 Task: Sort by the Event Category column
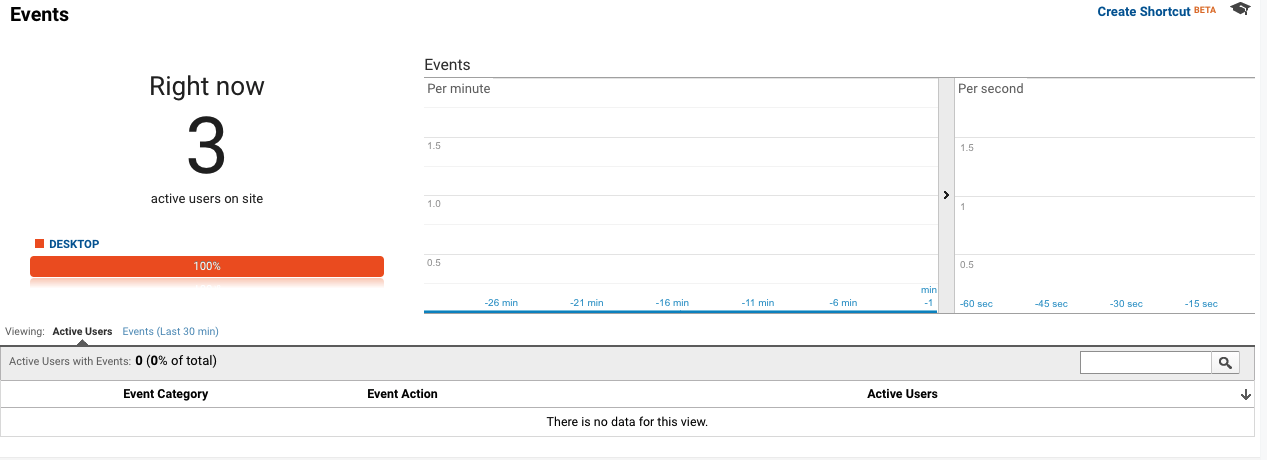pyautogui.click(x=165, y=394)
